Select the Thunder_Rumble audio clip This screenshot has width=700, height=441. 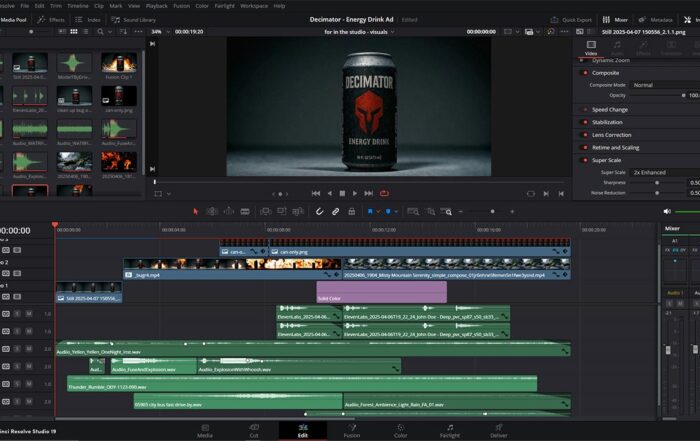click(302, 383)
